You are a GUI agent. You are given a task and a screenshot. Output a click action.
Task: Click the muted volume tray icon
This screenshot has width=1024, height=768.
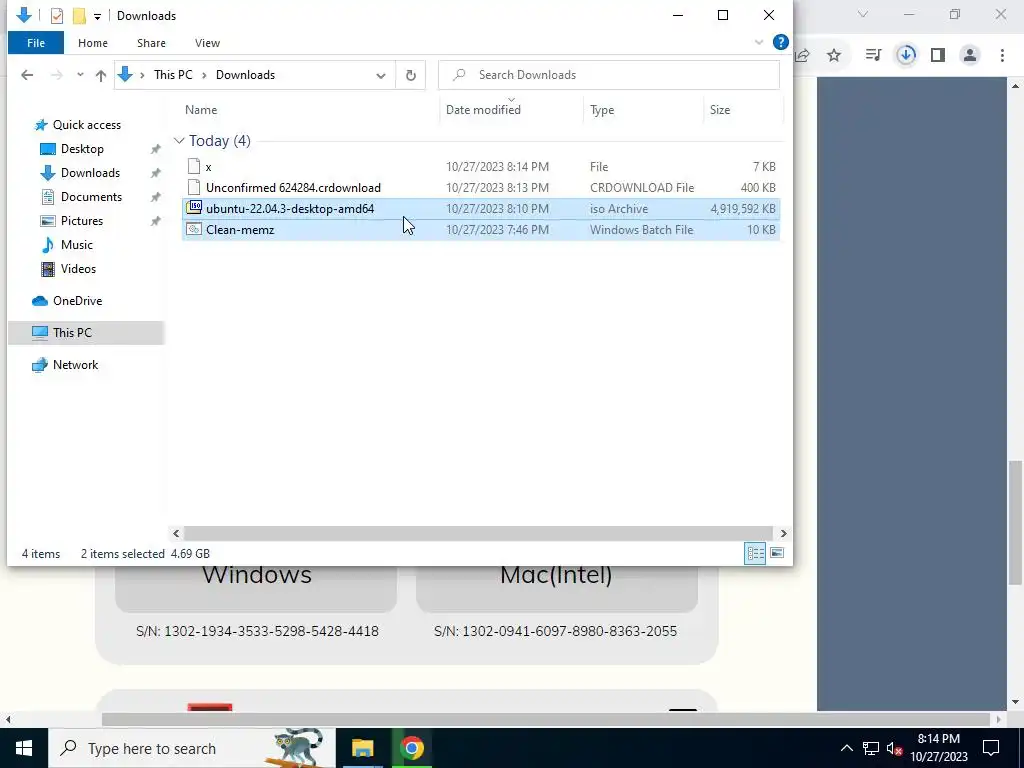point(895,748)
